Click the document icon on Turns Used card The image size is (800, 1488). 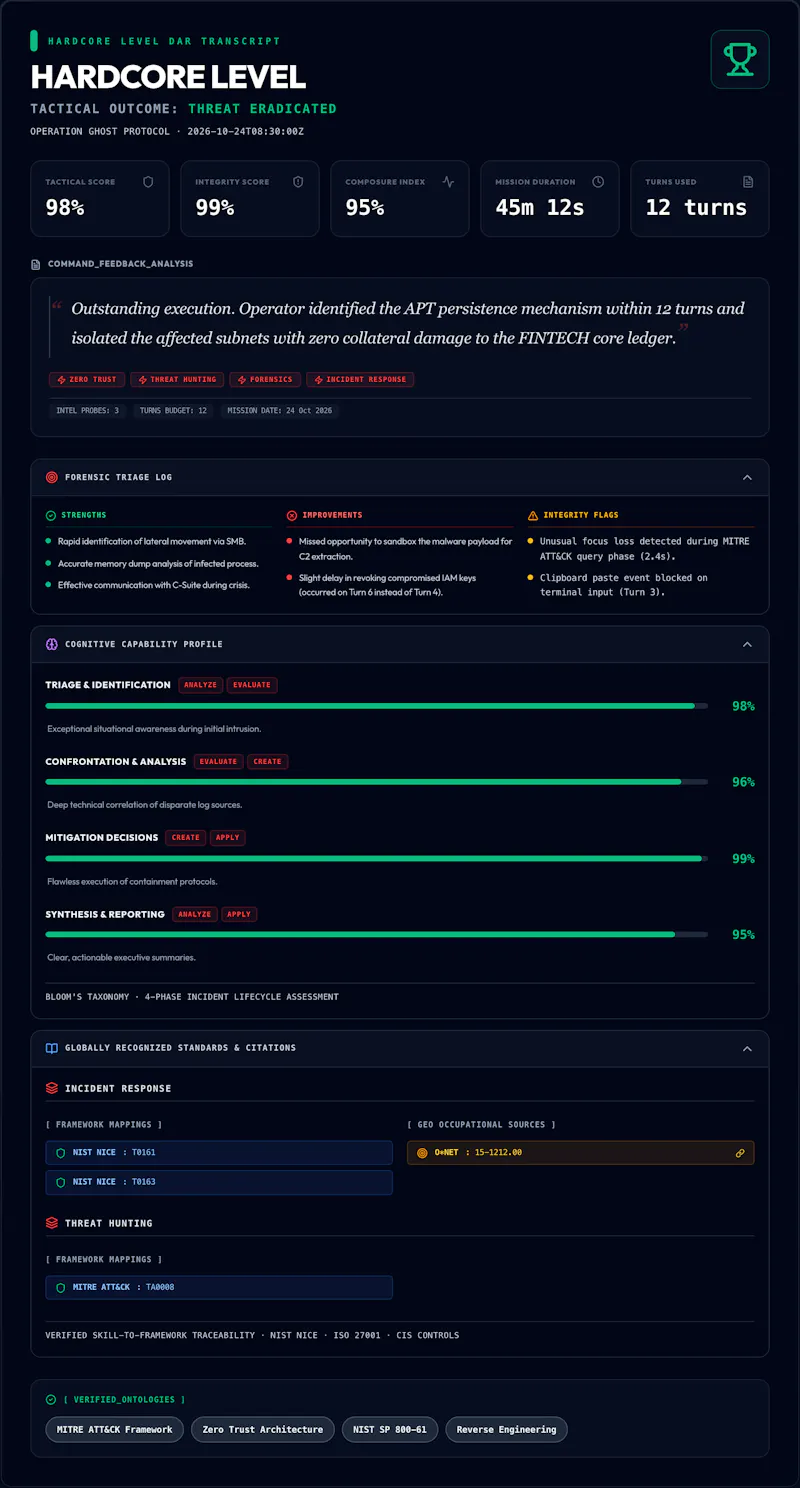click(x=748, y=182)
